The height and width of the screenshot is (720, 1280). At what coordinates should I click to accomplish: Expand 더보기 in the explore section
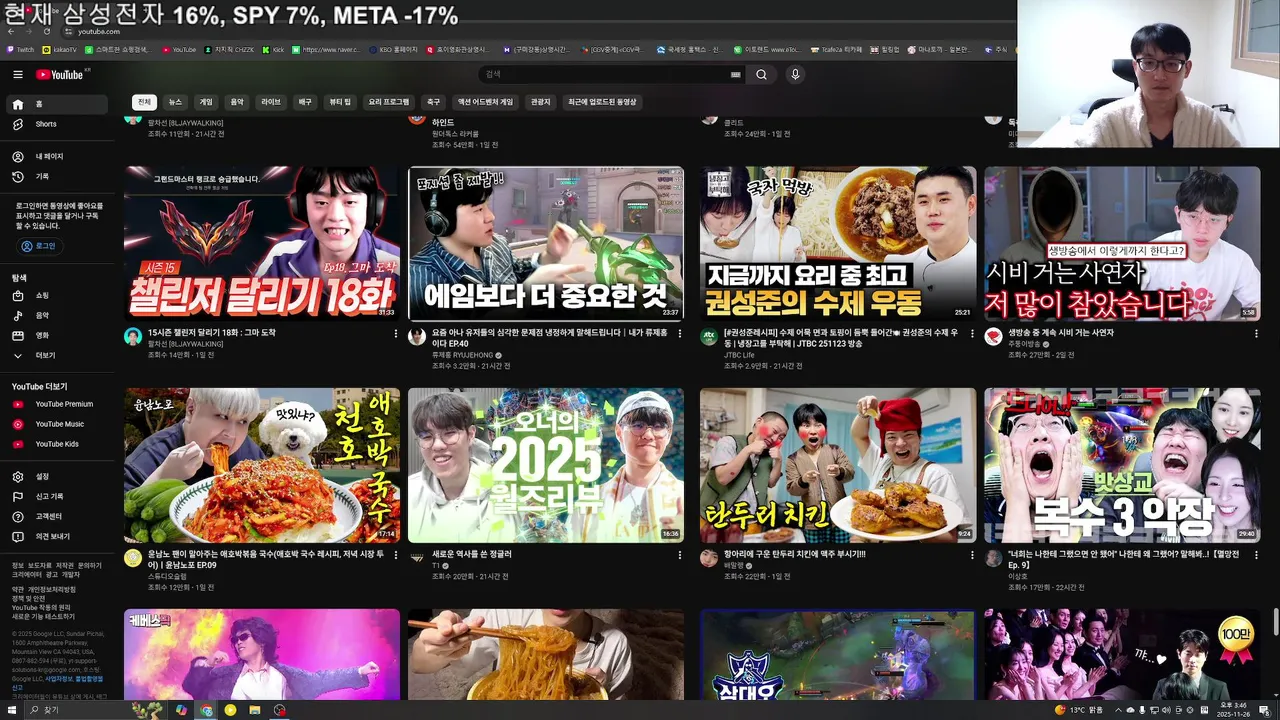[58, 356]
